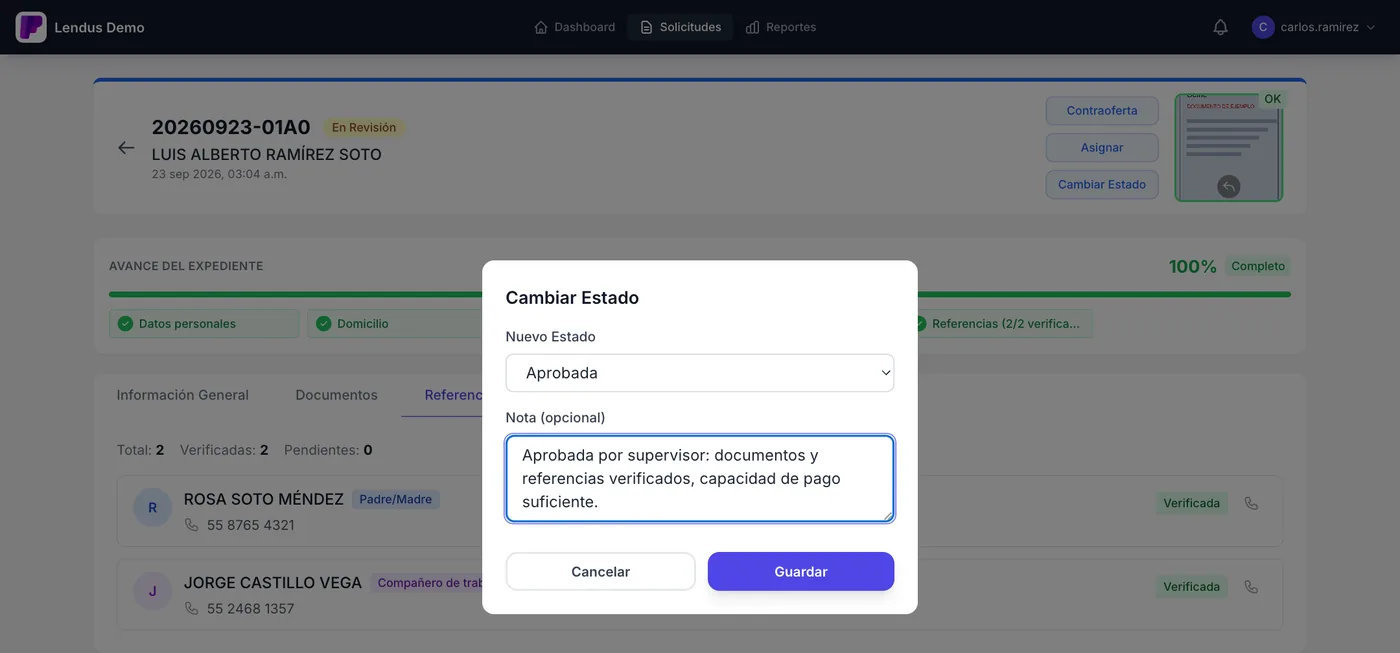Open the carlos.ramirez user menu chevron

click(x=1371, y=28)
